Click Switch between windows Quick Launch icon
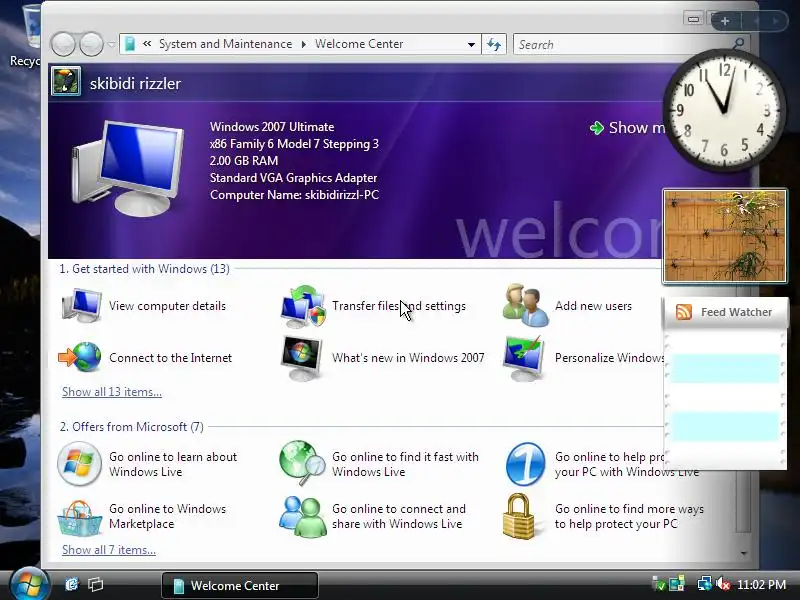The image size is (800, 600). pos(95,584)
